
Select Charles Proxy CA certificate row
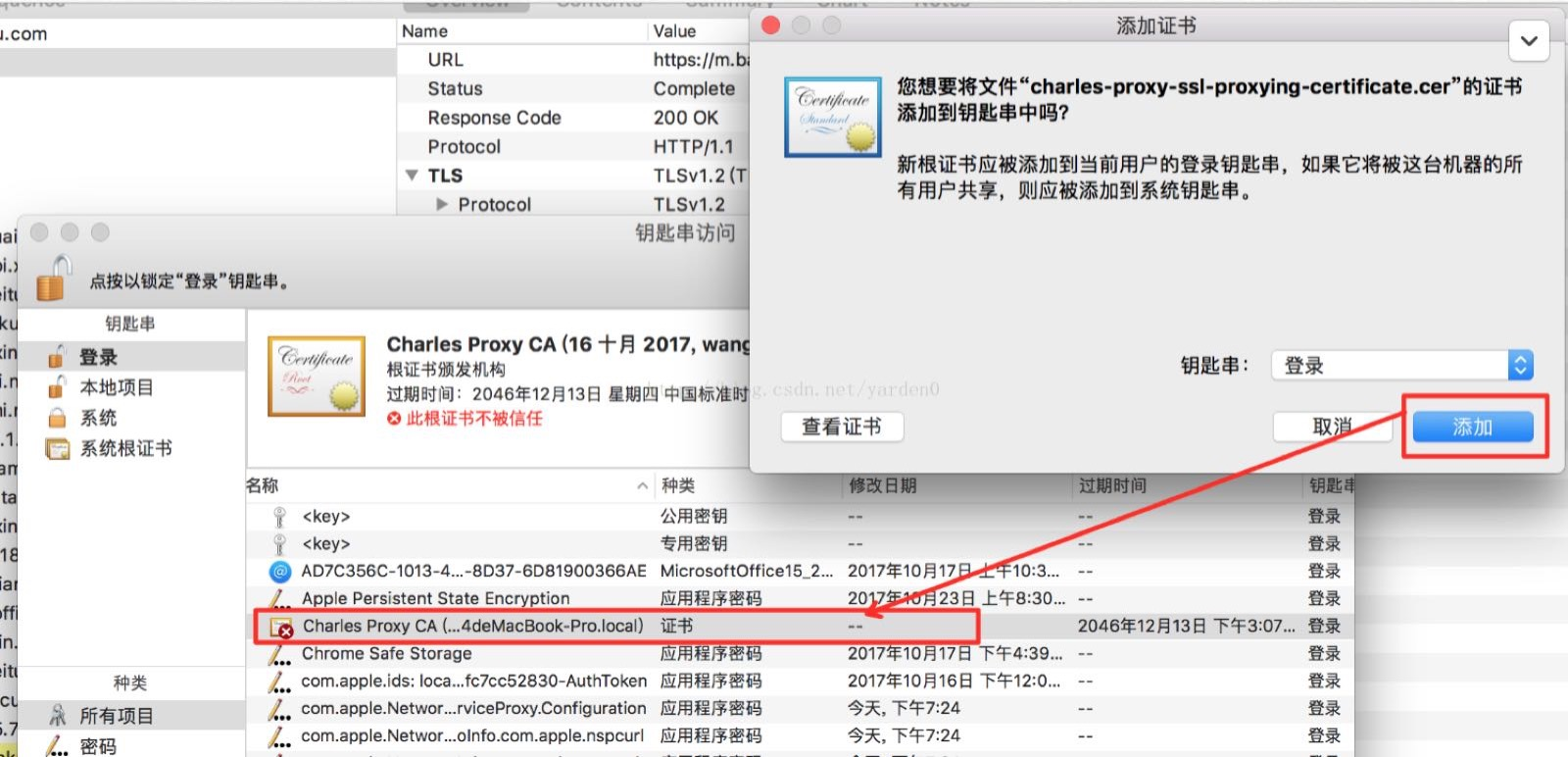tap(801, 626)
